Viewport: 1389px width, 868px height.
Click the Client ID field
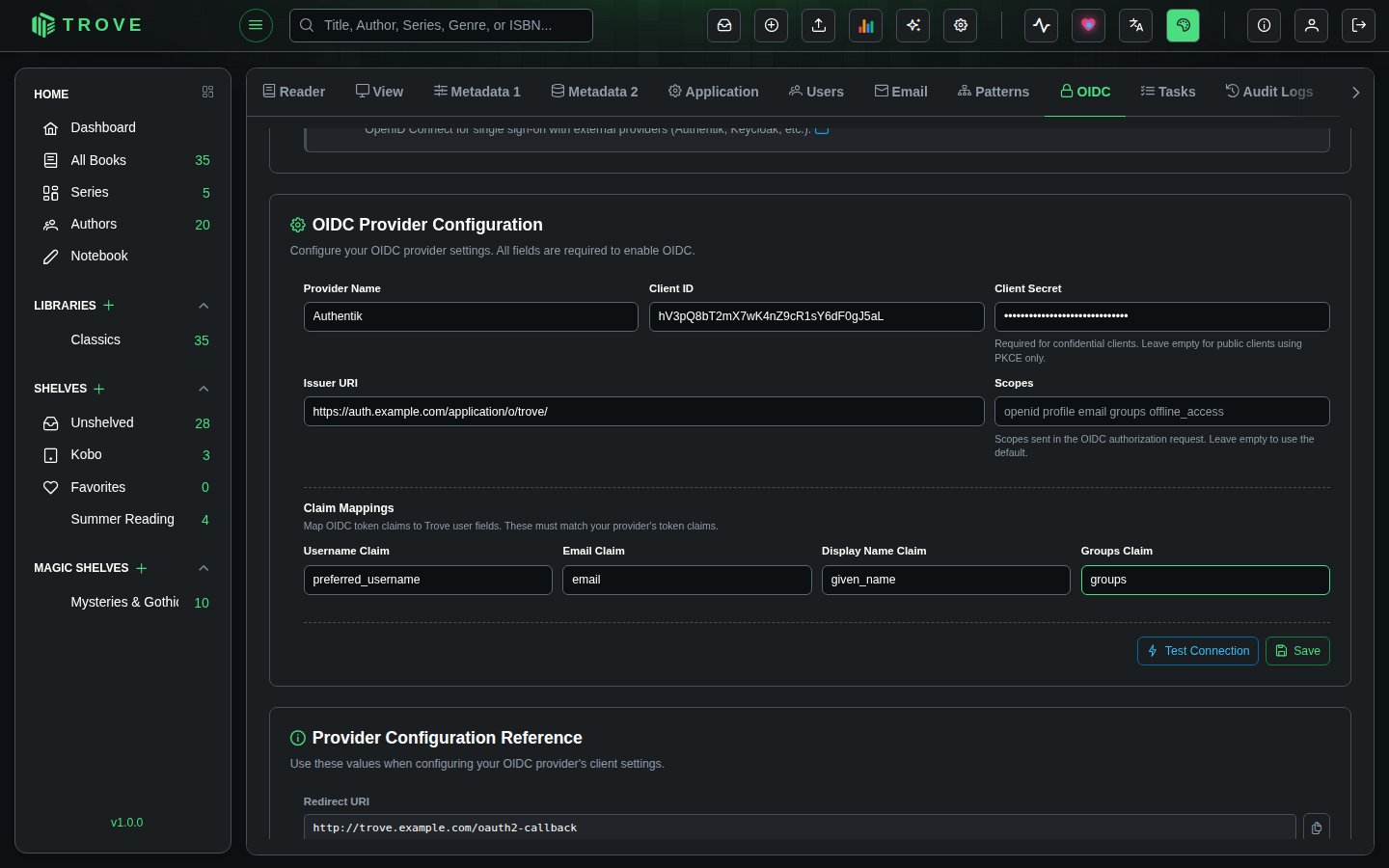816,316
